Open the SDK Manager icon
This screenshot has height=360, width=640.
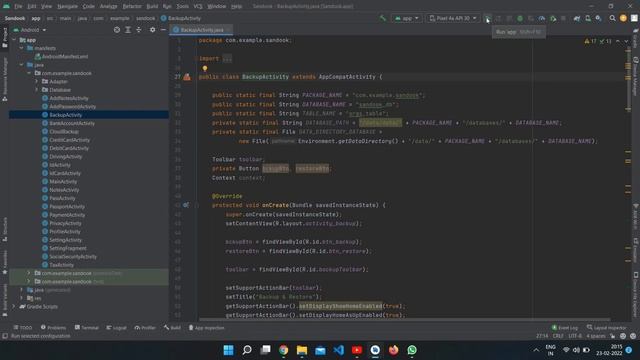click(x=598, y=18)
